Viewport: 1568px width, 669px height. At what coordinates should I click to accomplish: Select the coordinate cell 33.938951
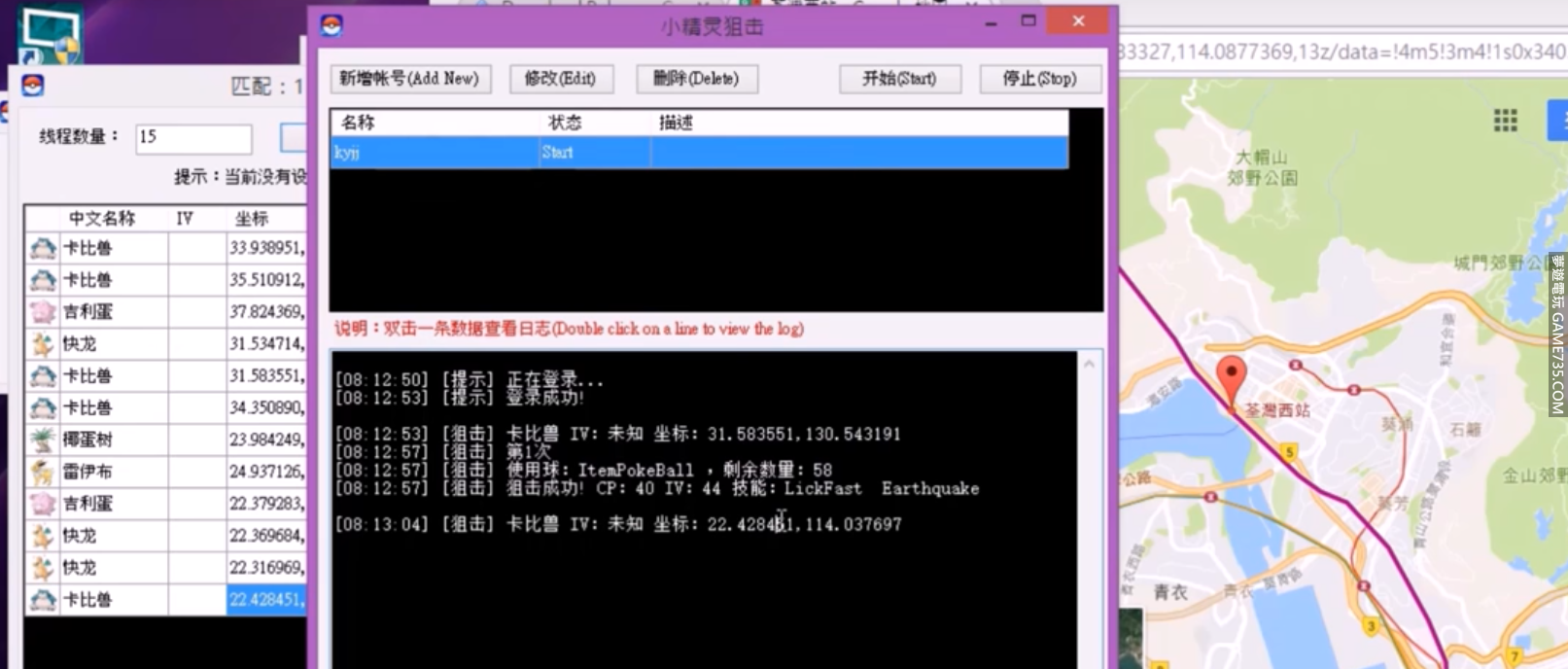click(x=266, y=249)
